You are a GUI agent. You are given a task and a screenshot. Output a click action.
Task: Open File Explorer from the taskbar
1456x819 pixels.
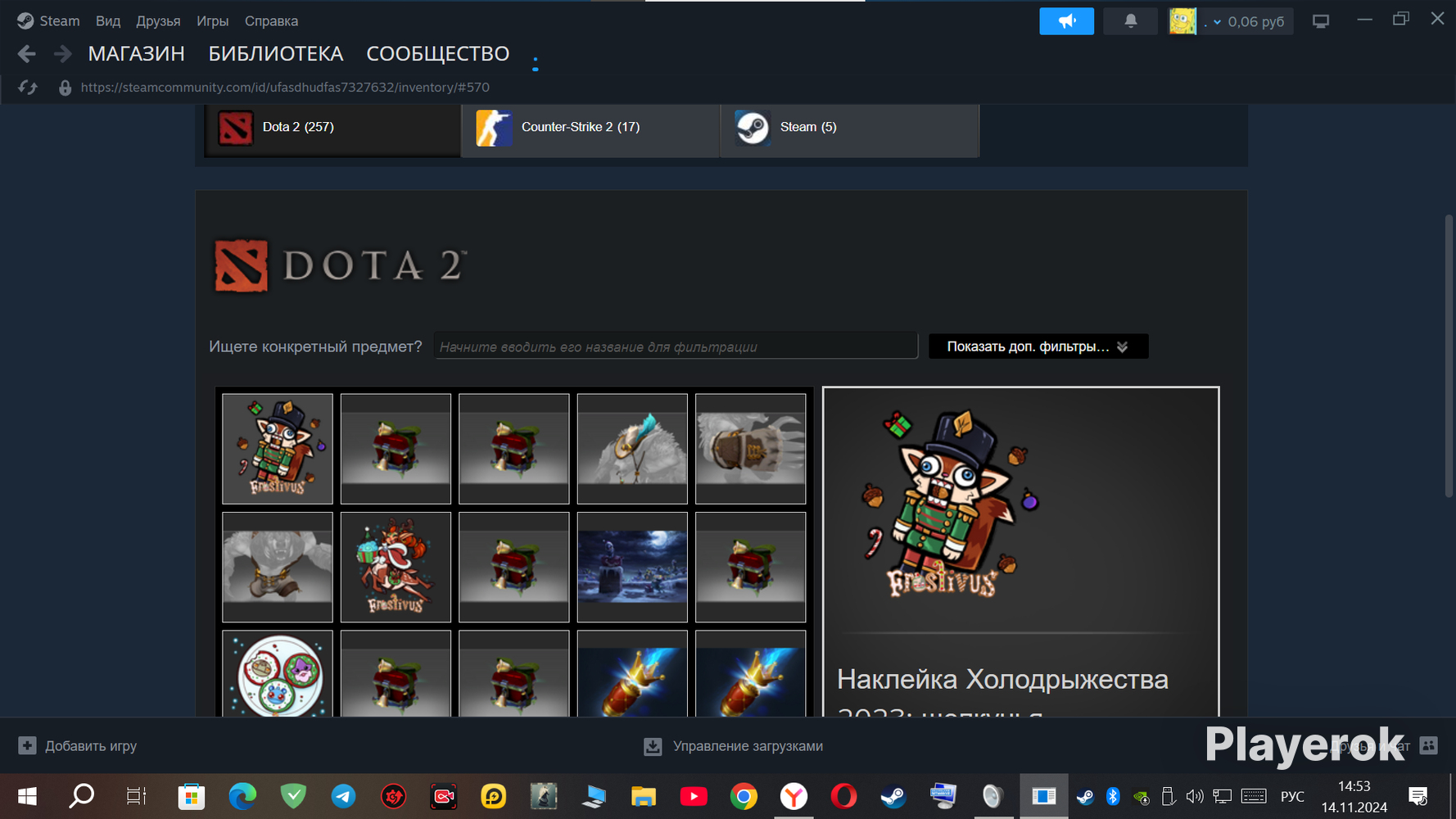644,796
